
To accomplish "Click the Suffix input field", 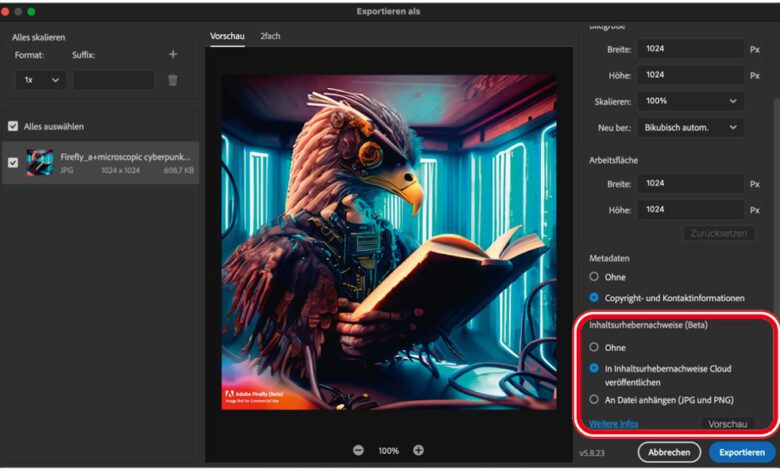I will 113,81.
